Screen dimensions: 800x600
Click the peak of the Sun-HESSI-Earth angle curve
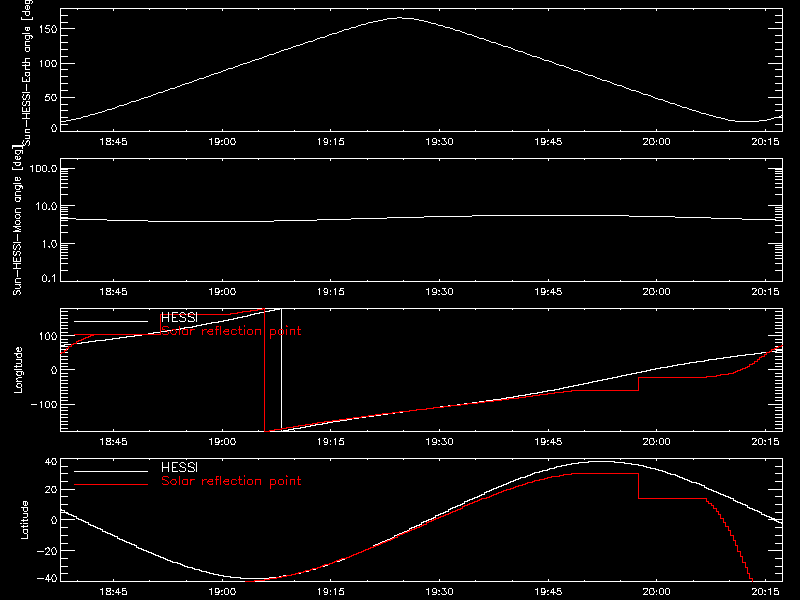399,18
